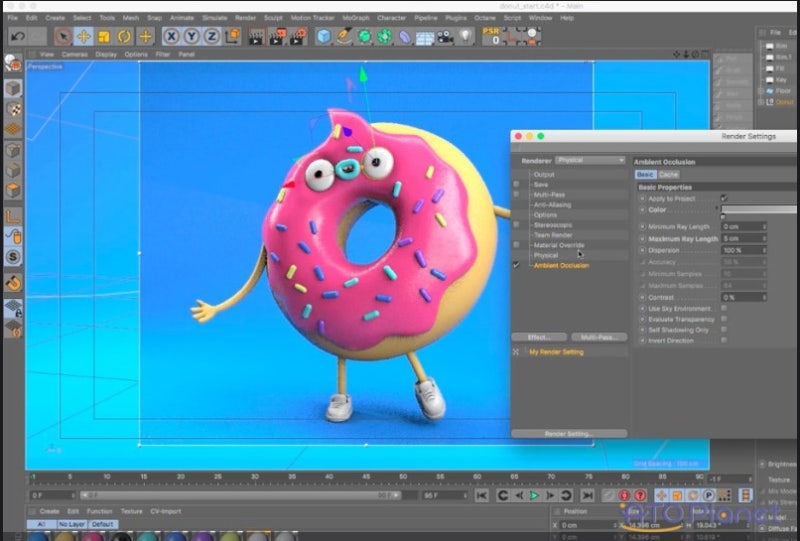Toggle the X axis lock

172,36
